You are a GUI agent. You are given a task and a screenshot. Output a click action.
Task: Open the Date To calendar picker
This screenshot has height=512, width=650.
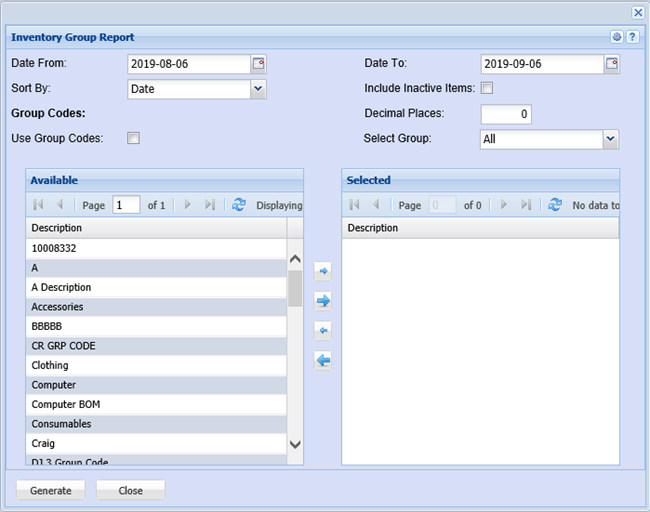[611, 64]
